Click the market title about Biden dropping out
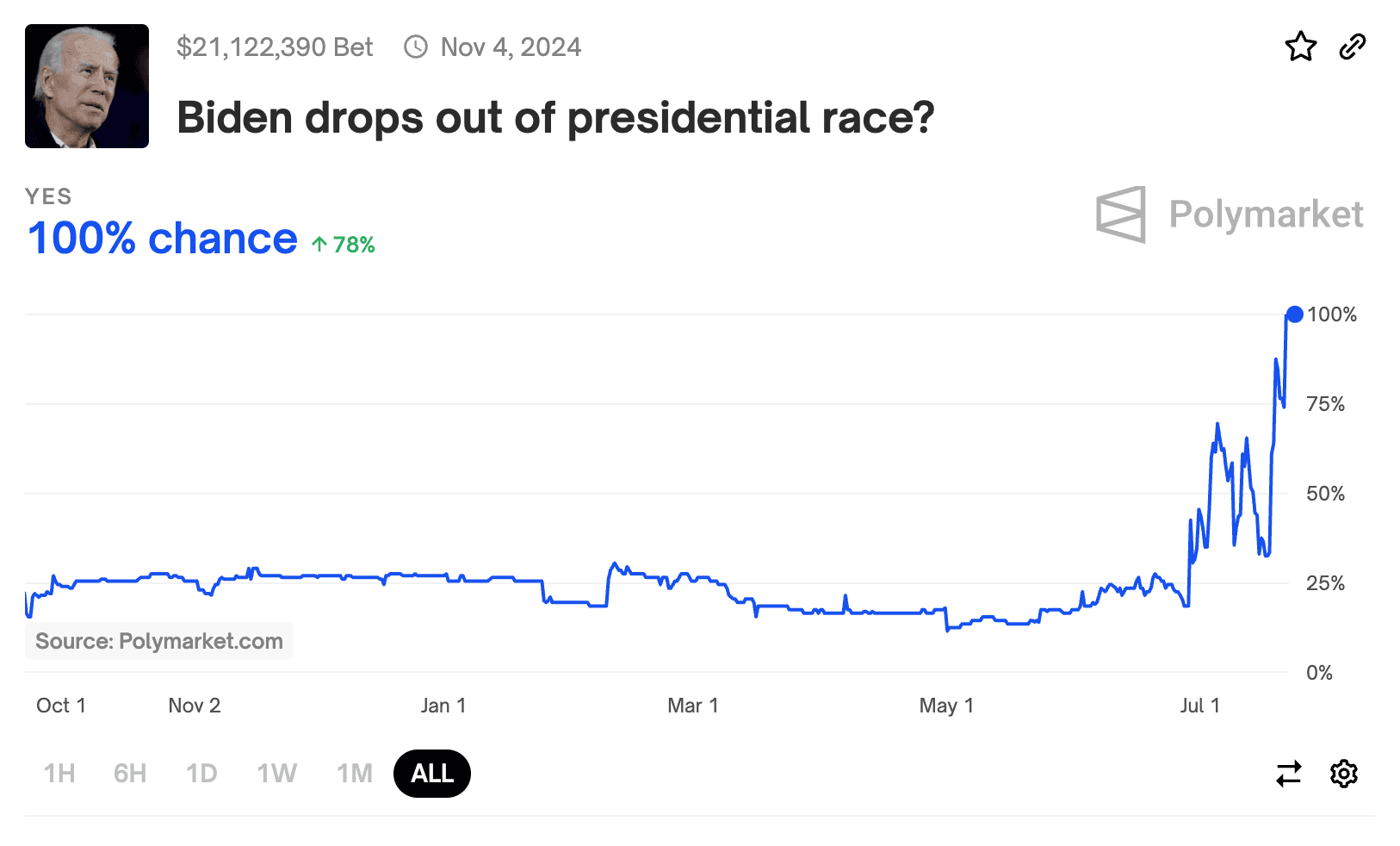 [x=555, y=117]
